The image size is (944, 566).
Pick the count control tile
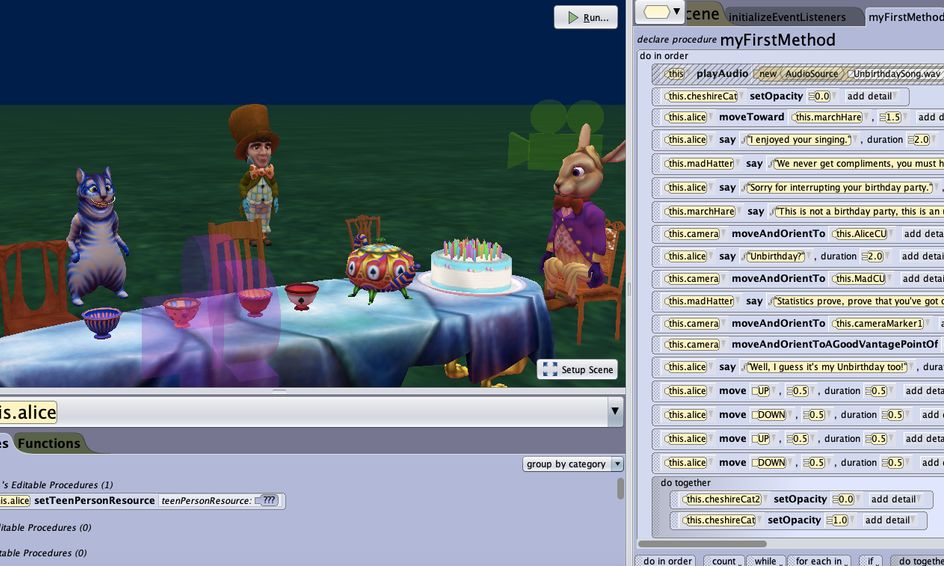click(x=723, y=561)
